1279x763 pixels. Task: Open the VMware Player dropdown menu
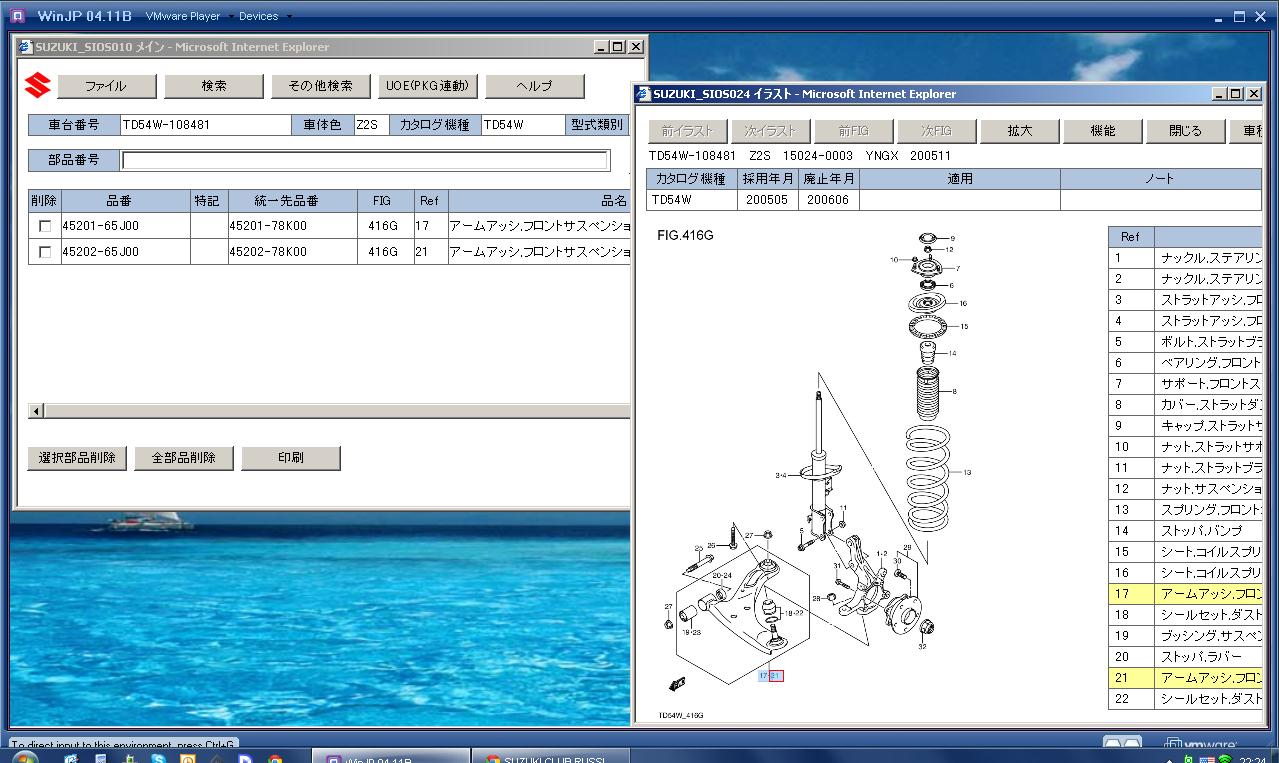tap(189, 16)
